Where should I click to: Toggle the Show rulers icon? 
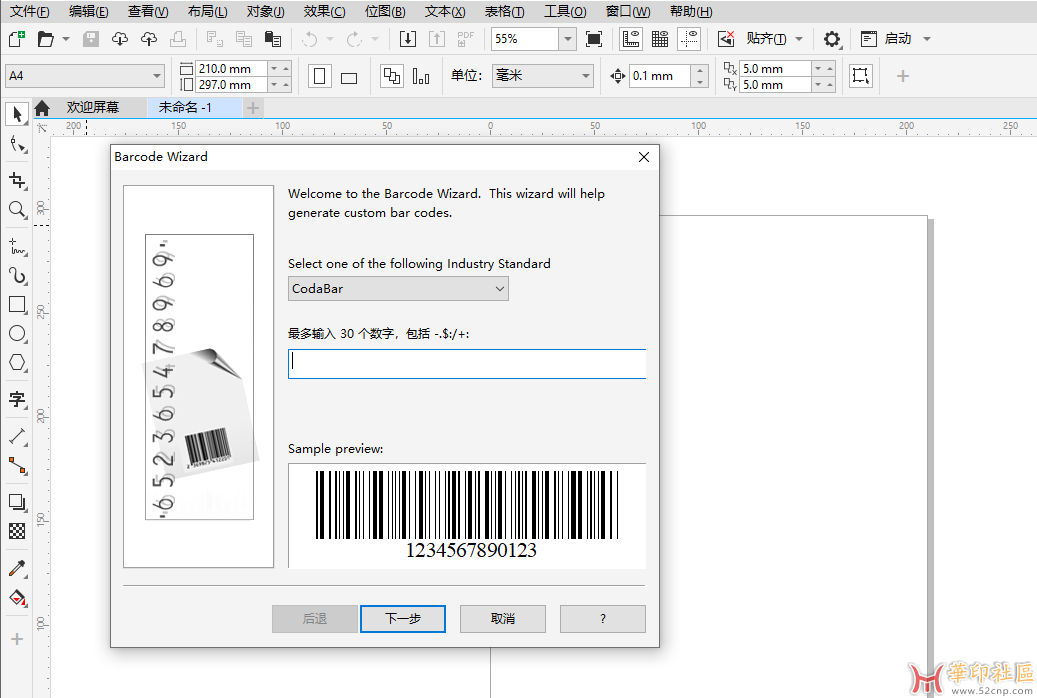click(x=631, y=39)
